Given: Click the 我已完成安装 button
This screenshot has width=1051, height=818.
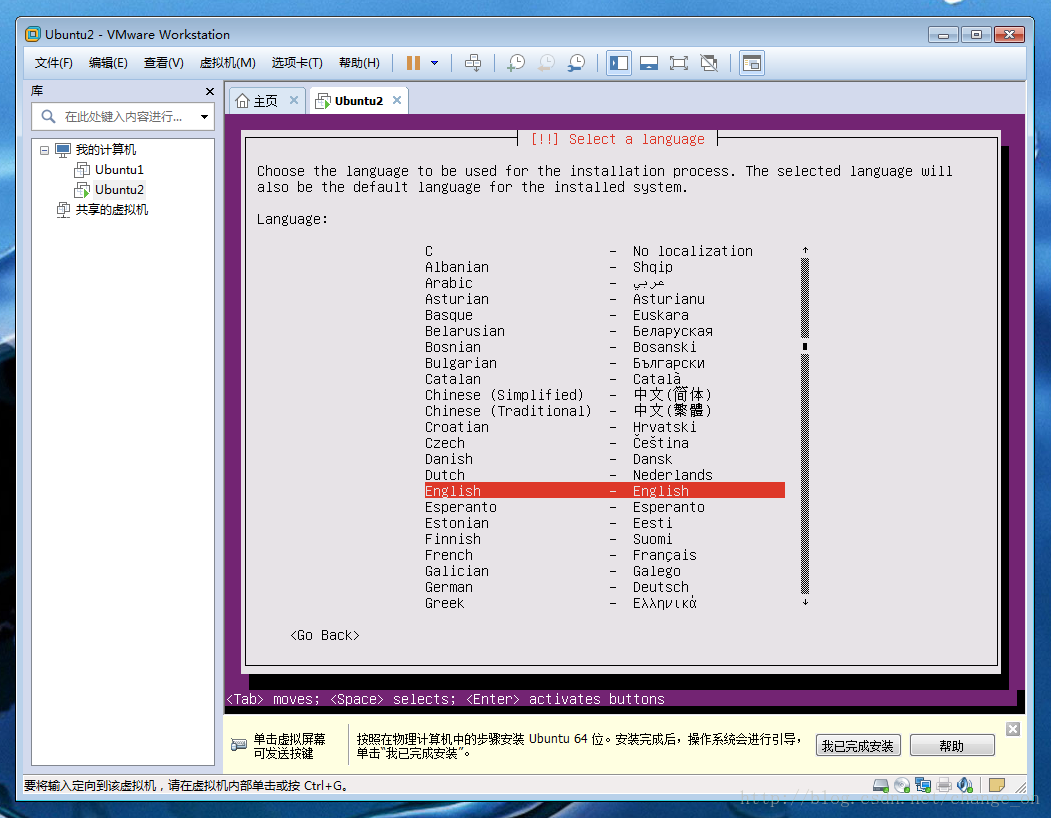Looking at the screenshot, I should click(858, 746).
